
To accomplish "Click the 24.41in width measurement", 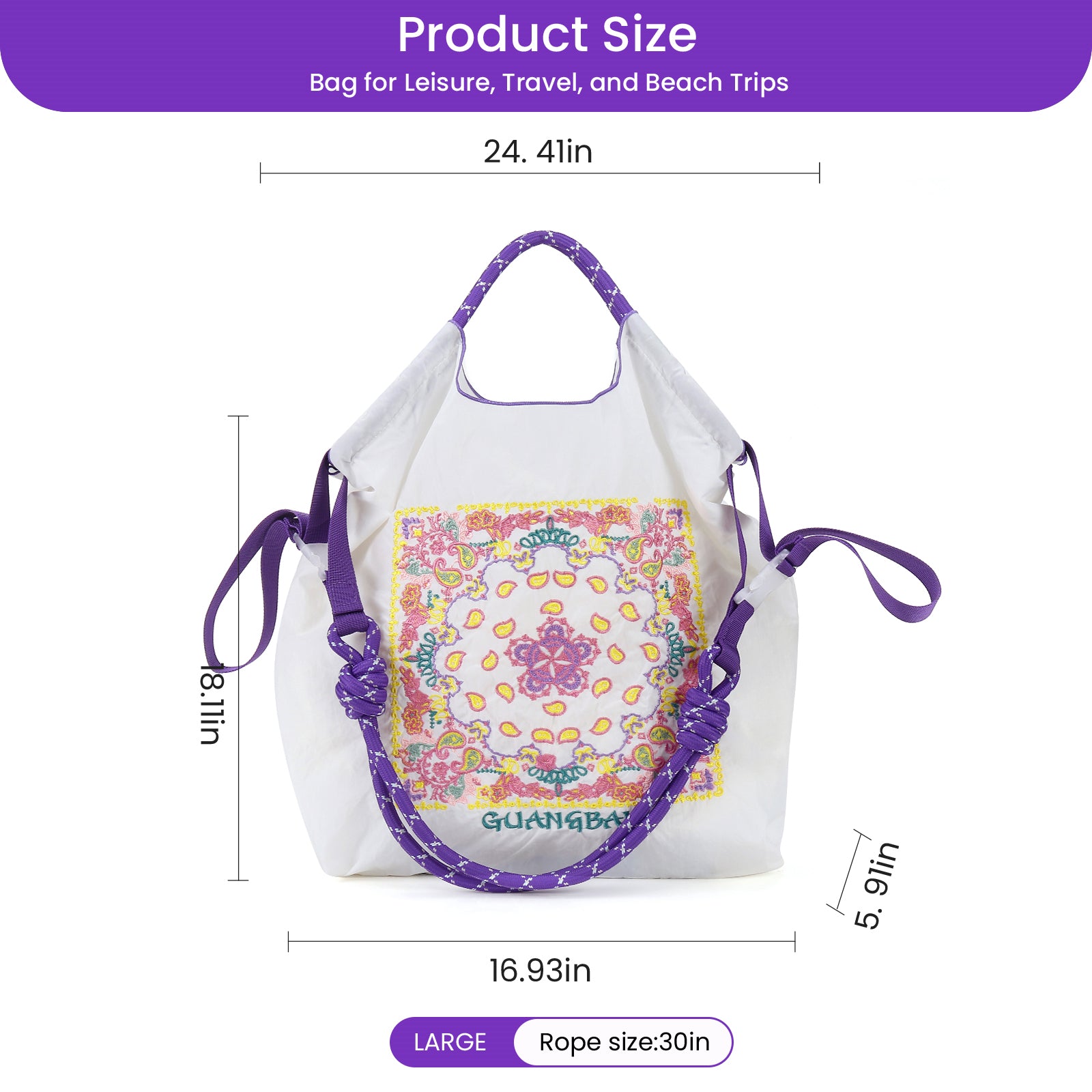I will [538, 152].
